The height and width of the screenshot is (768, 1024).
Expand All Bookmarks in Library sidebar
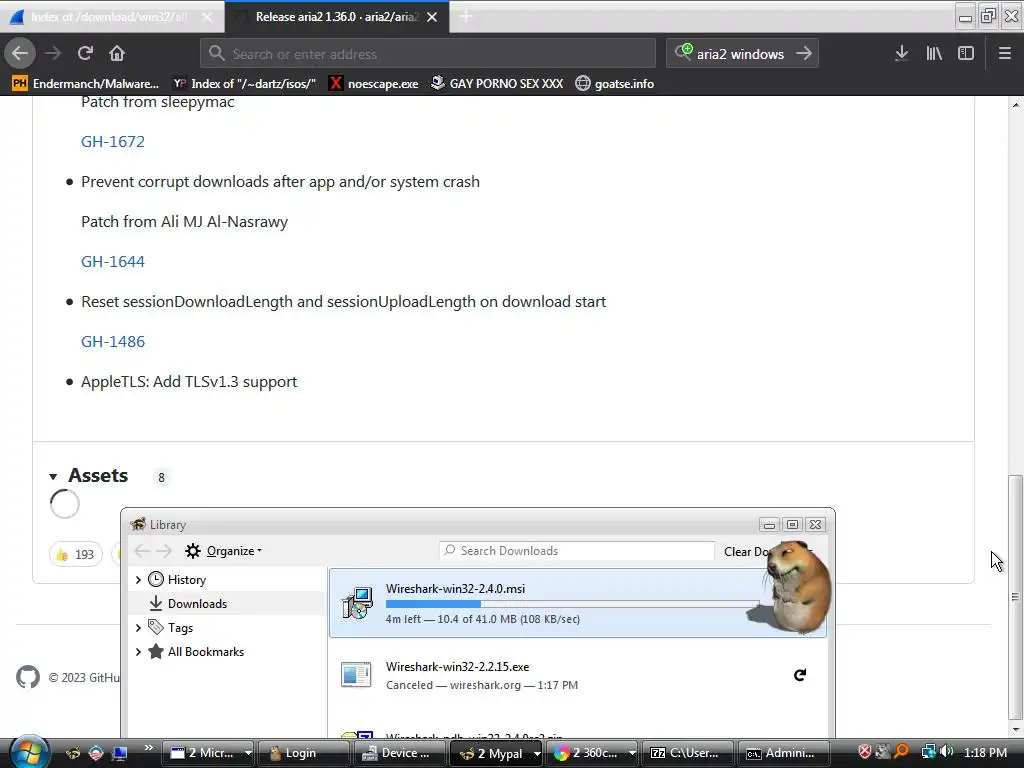(138, 652)
